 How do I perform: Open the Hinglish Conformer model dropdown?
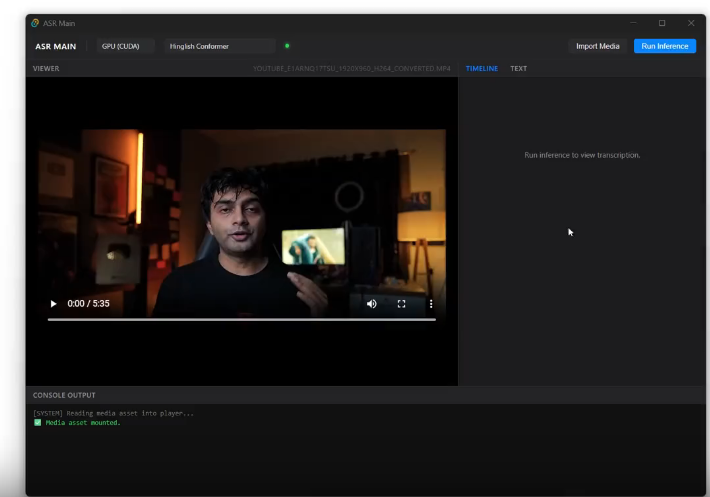click(220, 46)
